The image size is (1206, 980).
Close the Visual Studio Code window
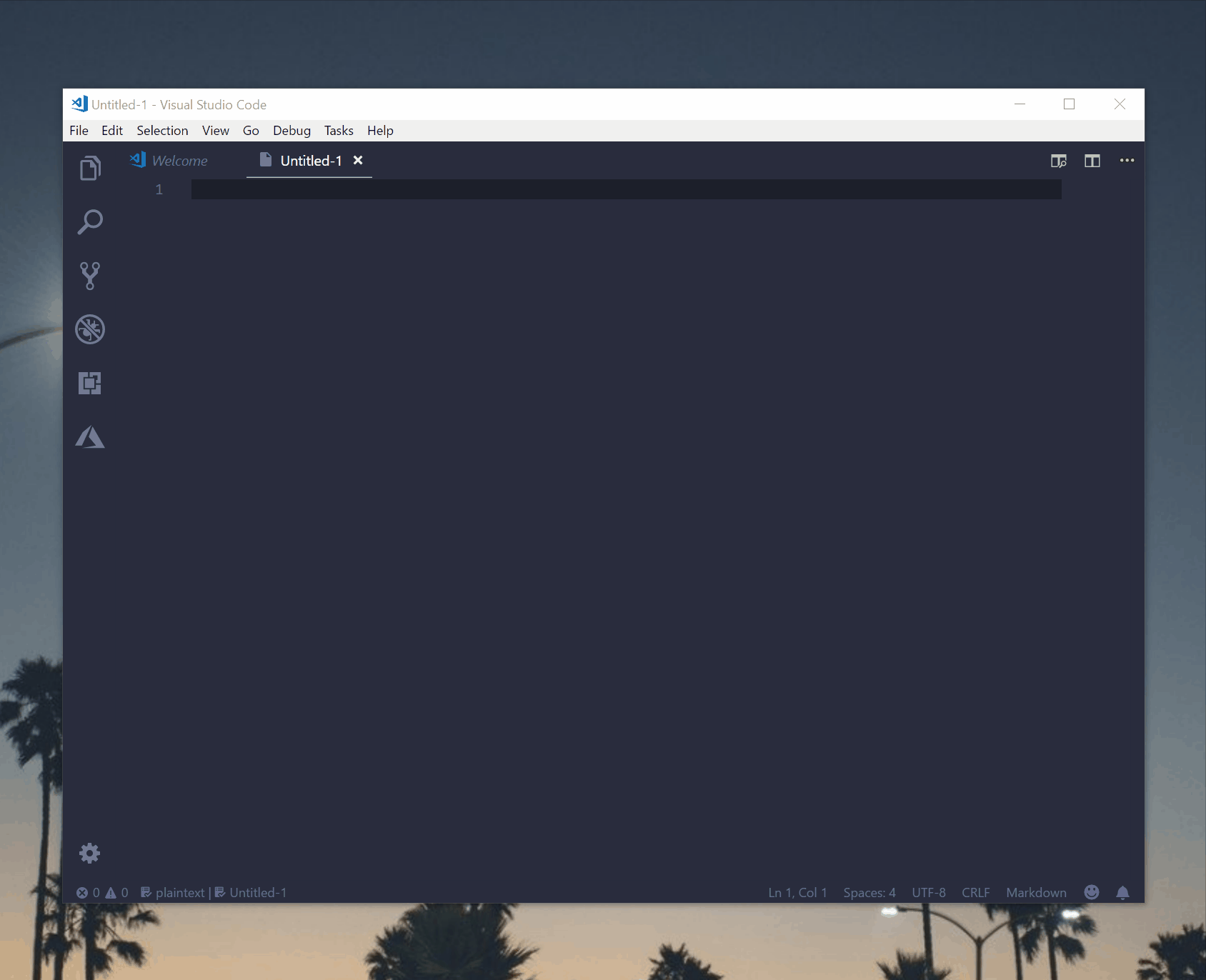click(1120, 104)
